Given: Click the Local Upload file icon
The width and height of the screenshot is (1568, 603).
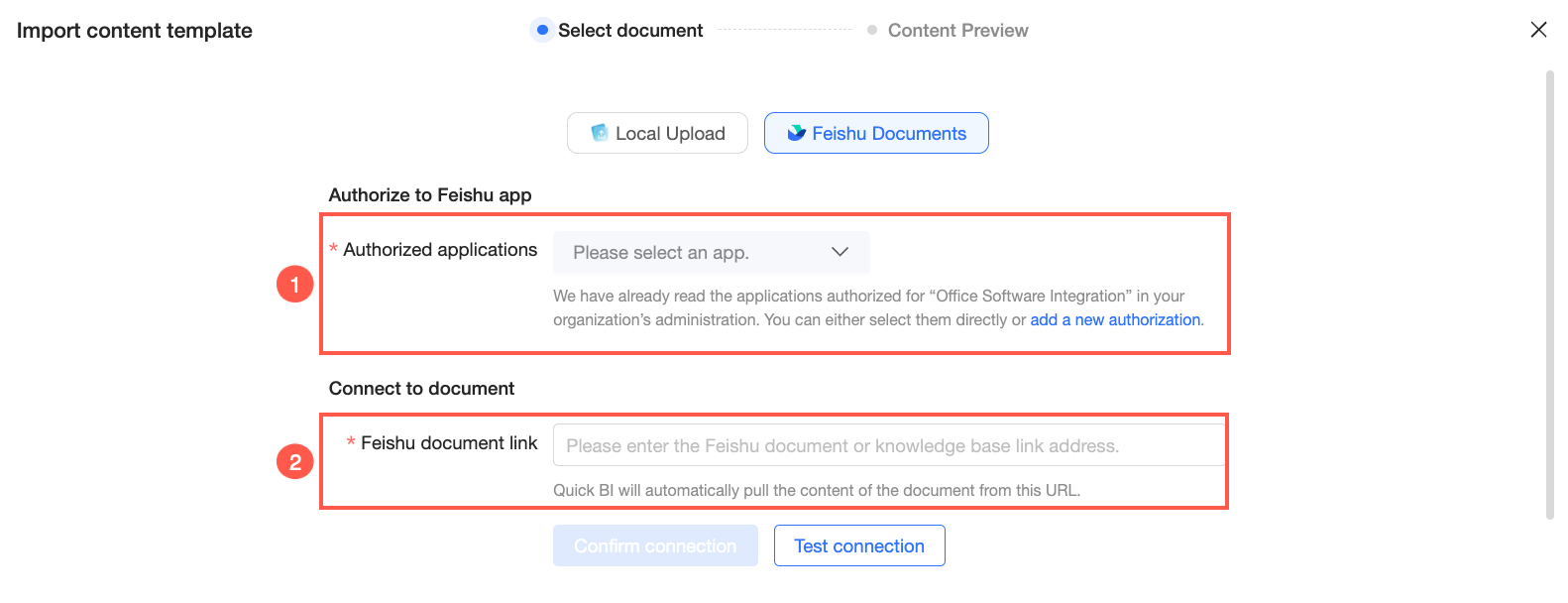Looking at the screenshot, I should [x=599, y=133].
